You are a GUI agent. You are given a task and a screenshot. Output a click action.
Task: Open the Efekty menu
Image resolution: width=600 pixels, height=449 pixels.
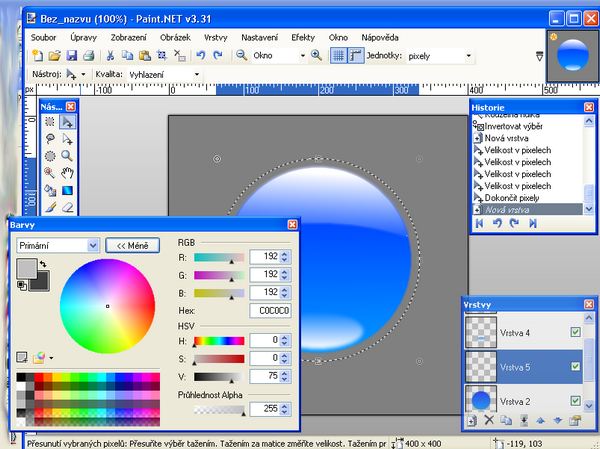pyautogui.click(x=302, y=36)
